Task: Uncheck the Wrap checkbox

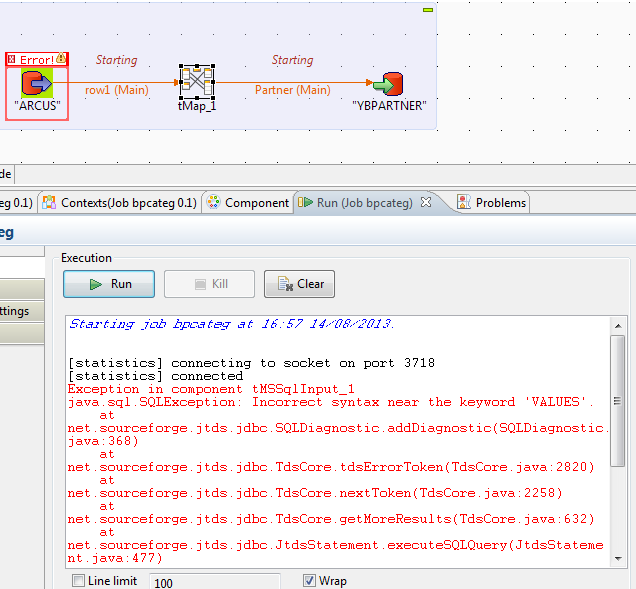Action: coord(309,580)
